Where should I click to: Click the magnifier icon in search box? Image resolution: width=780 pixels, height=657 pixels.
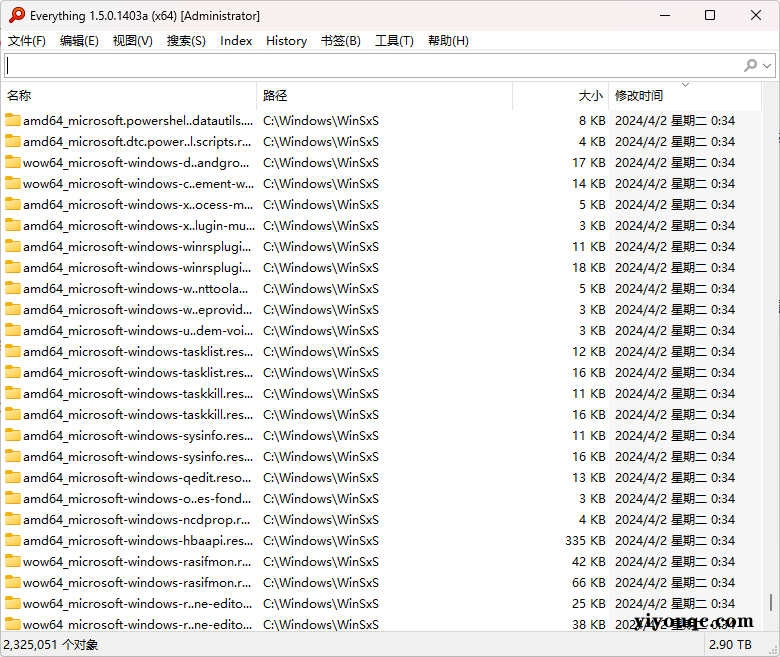[750, 65]
